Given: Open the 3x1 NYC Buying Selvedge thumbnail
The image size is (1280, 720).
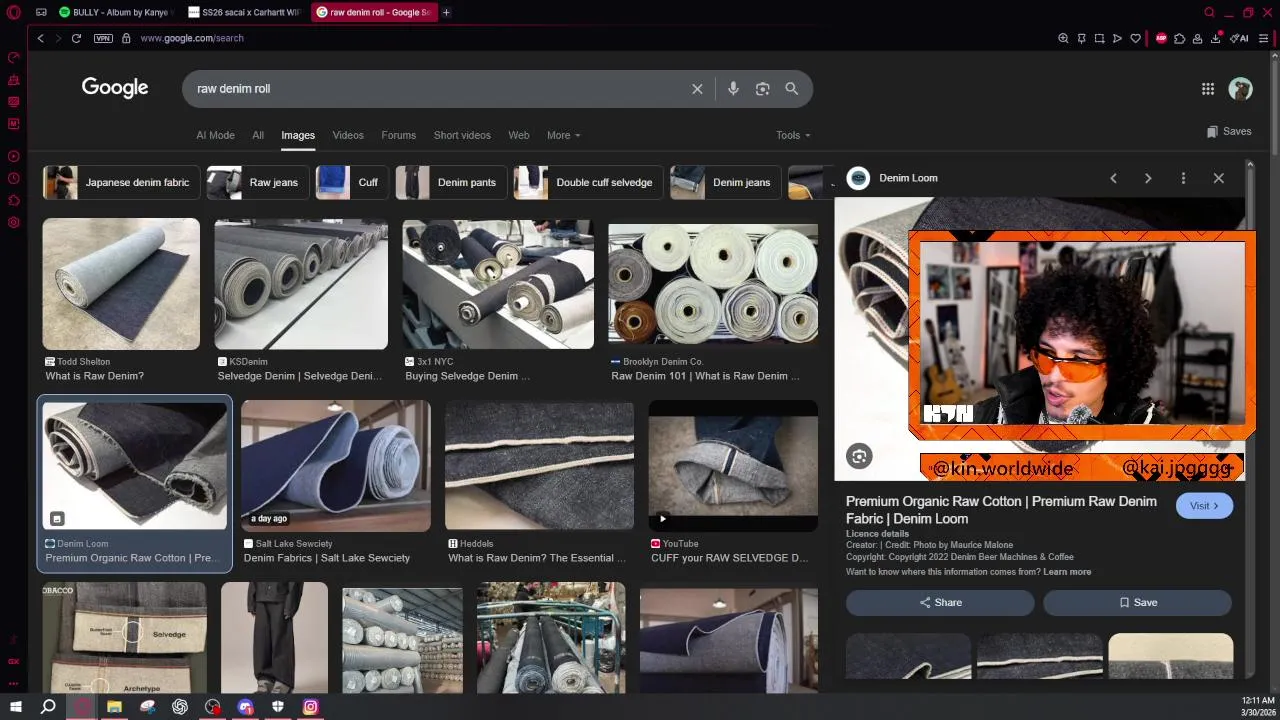Looking at the screenshot, I should (498, 284).
